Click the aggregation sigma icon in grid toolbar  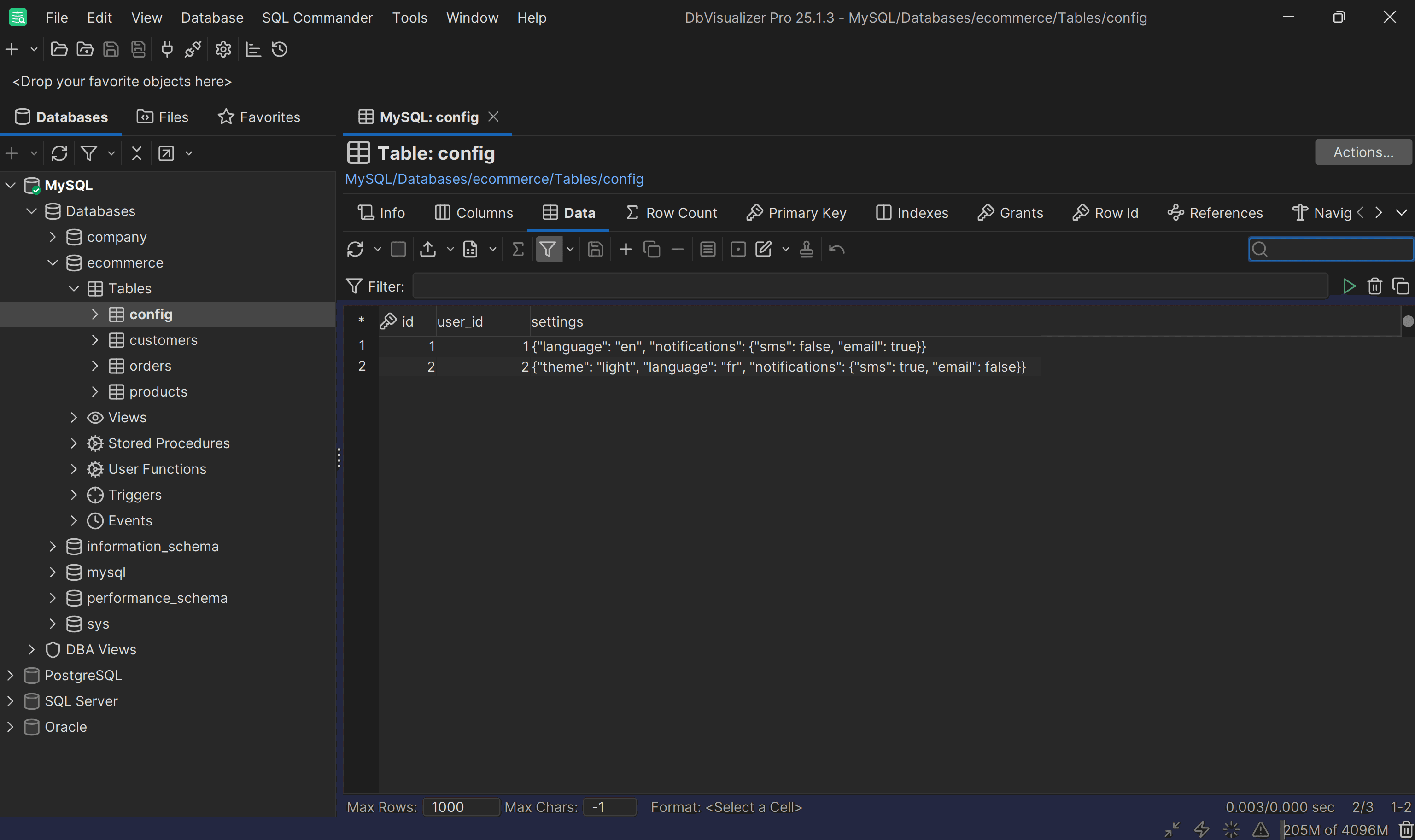point(517,249)
